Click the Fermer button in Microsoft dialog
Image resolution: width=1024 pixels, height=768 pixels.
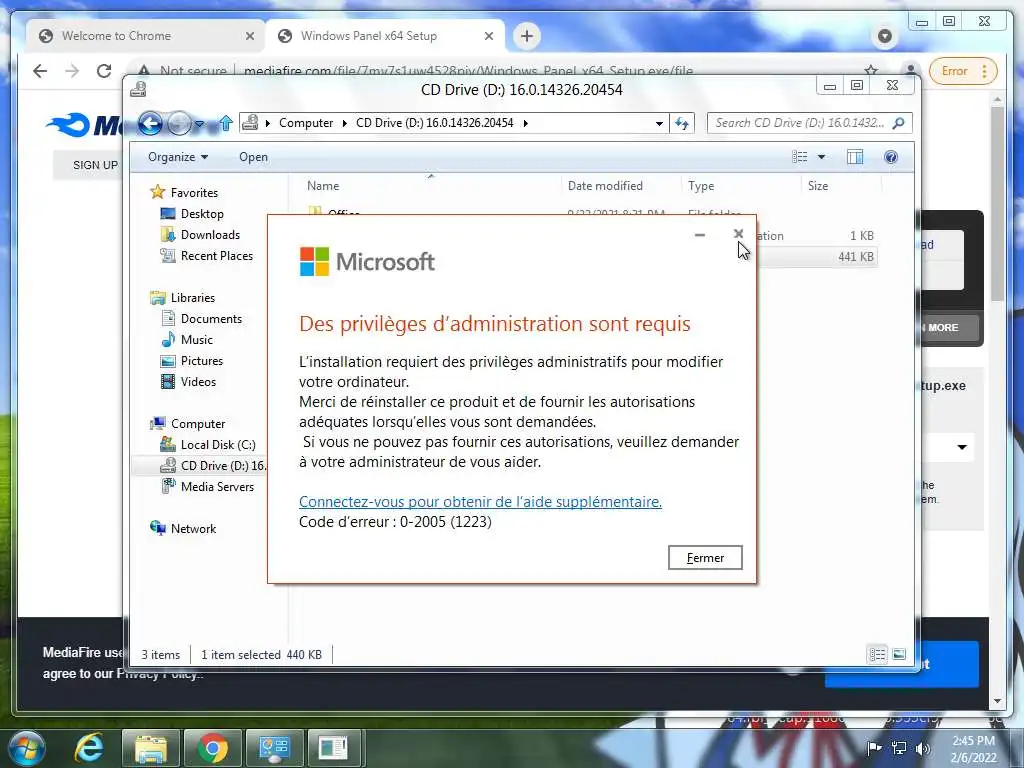pyautogui.click(x=705, y=558)
